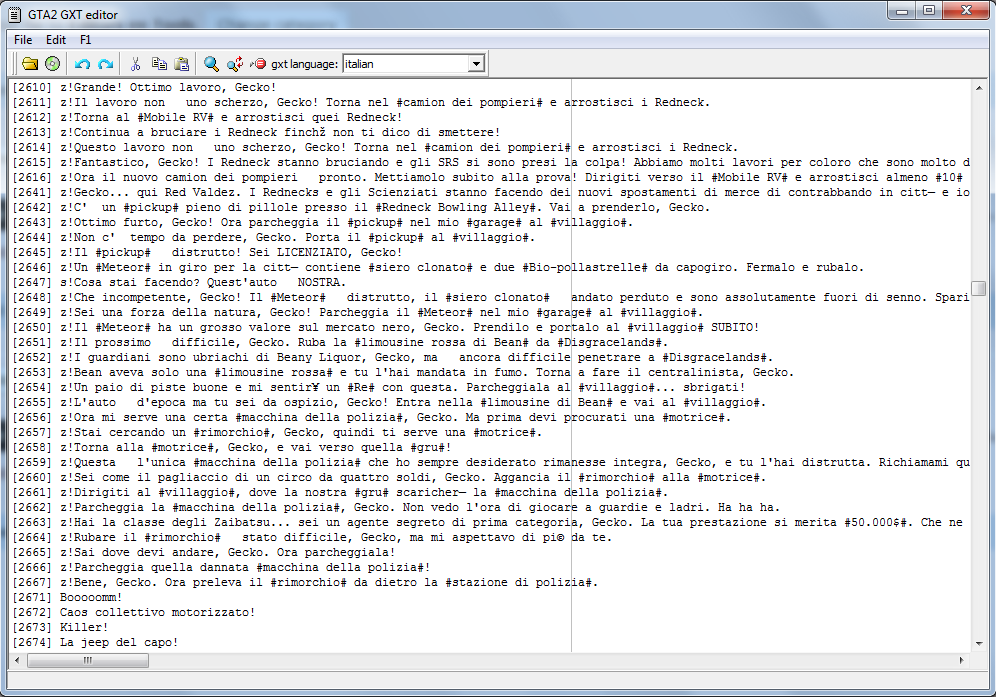Image resolution: width=996 pixels, height=697 pixels.
Task: Click line [2657] "Stai cercando un #rimorchio#"
Action: (277, 432)
